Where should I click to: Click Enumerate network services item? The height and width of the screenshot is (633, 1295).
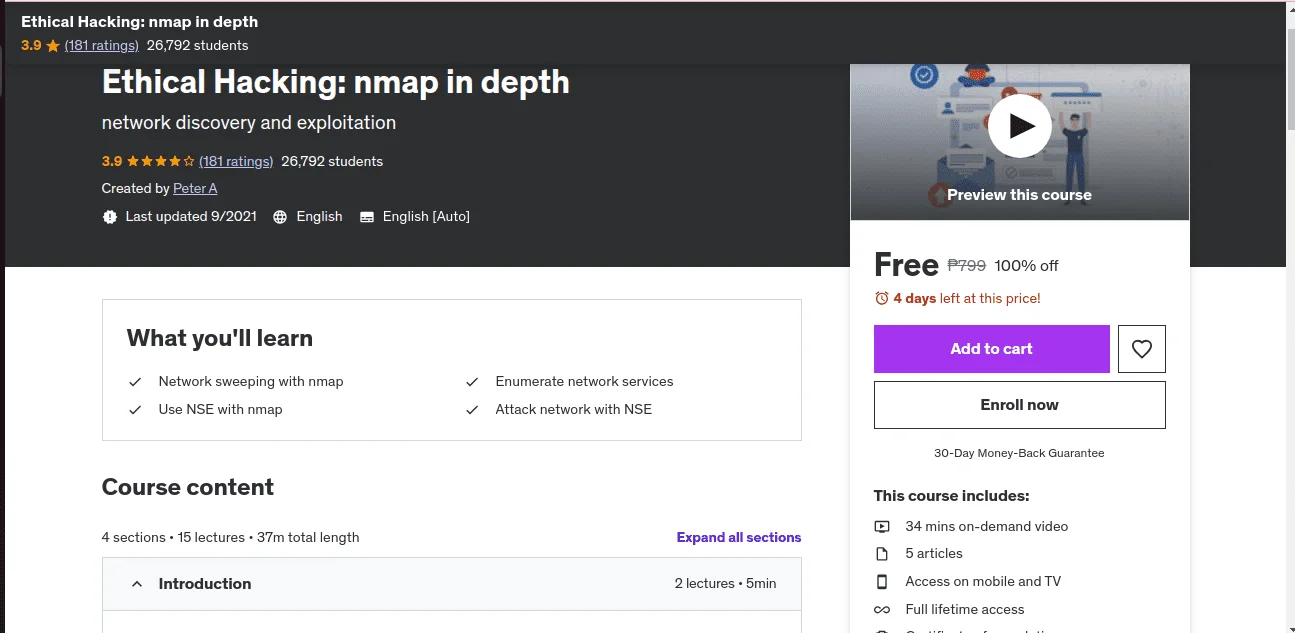(x=584, y=381)
